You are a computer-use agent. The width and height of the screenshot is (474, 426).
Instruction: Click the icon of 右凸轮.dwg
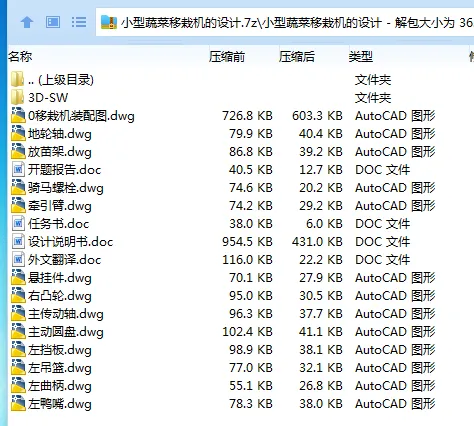[18, 296]
